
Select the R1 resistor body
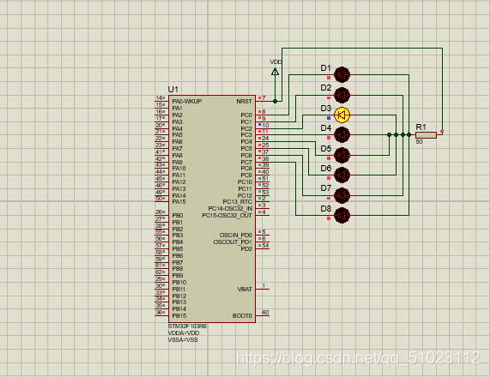[x=426, y=135]
